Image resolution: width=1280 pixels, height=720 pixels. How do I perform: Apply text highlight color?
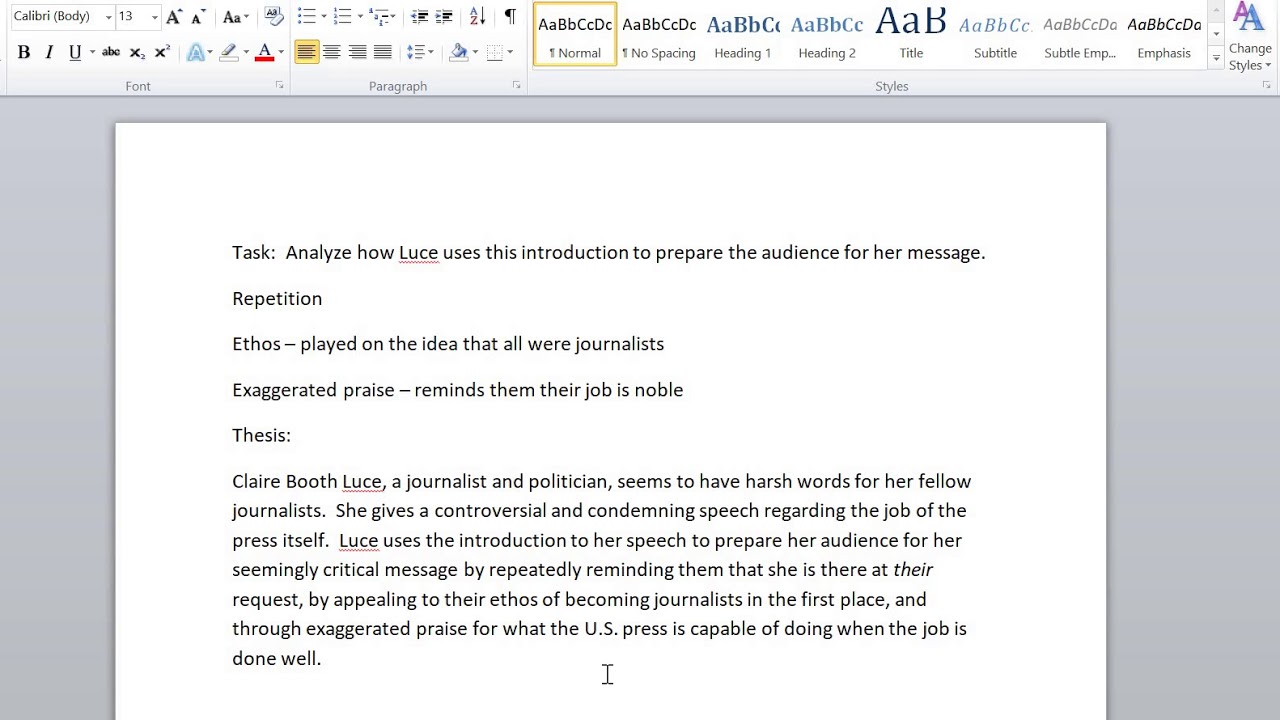pos(229,52)
